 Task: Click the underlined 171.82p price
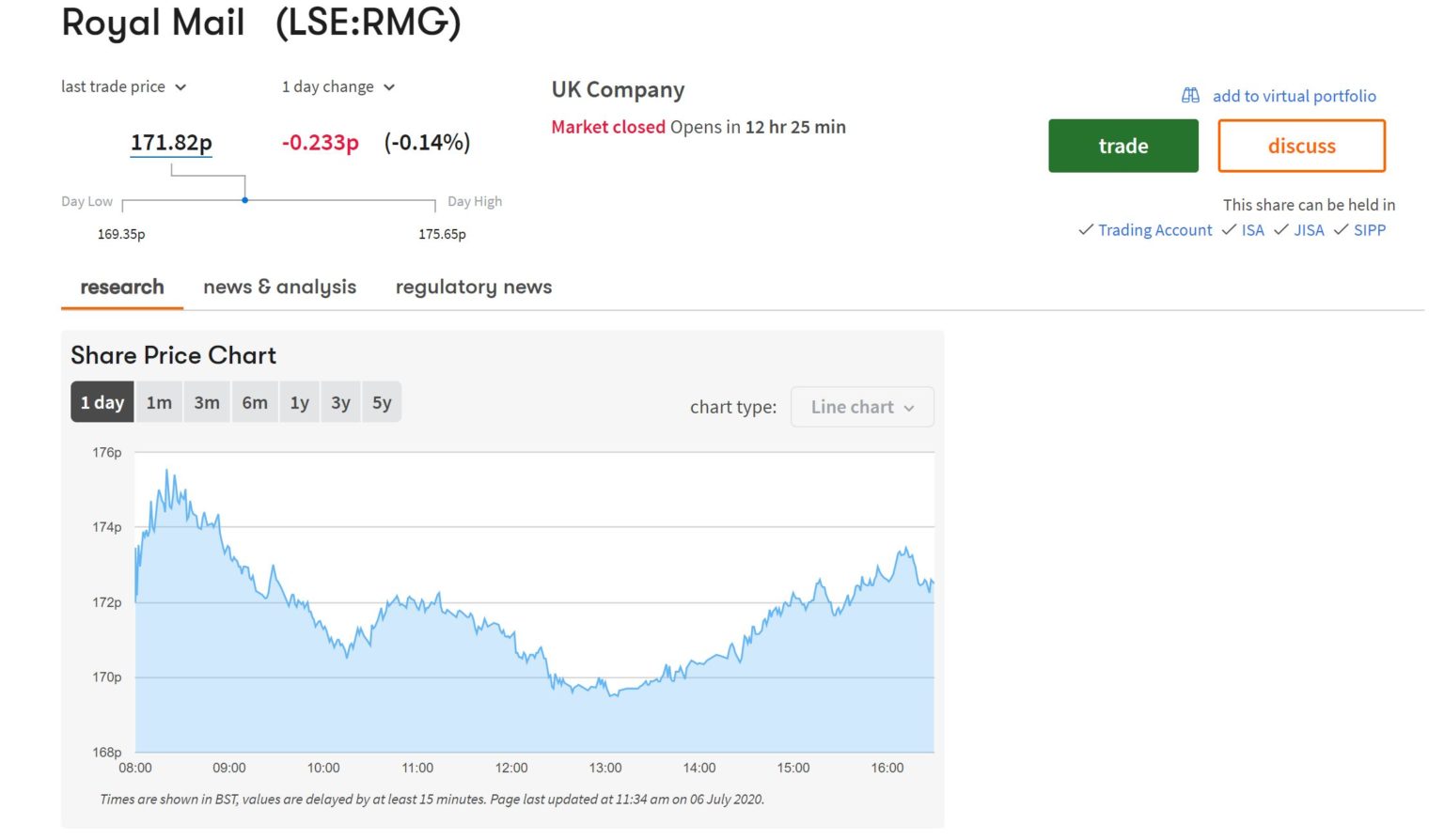(x=171, y=142)
